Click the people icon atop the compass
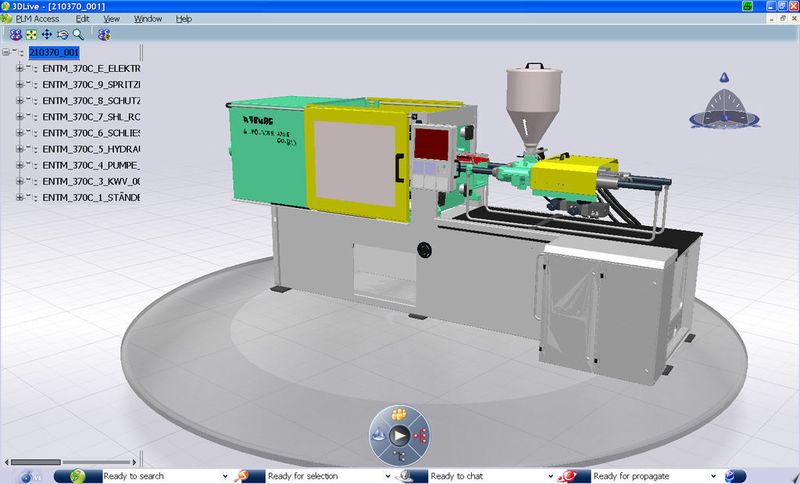 398,414
